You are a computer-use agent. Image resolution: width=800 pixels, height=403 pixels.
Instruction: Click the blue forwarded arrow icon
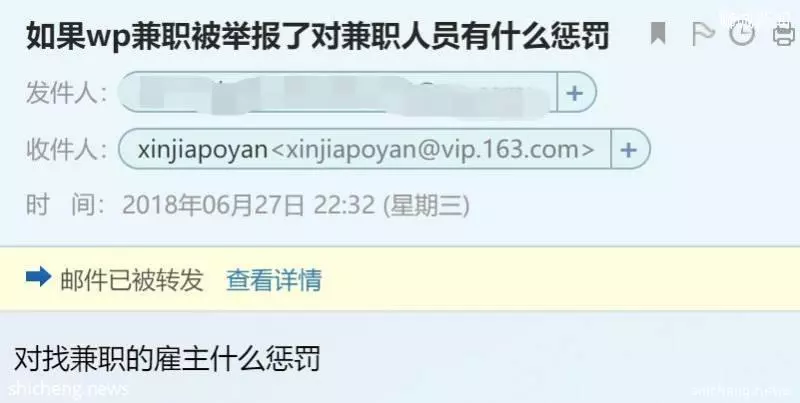tap(38, 277)
